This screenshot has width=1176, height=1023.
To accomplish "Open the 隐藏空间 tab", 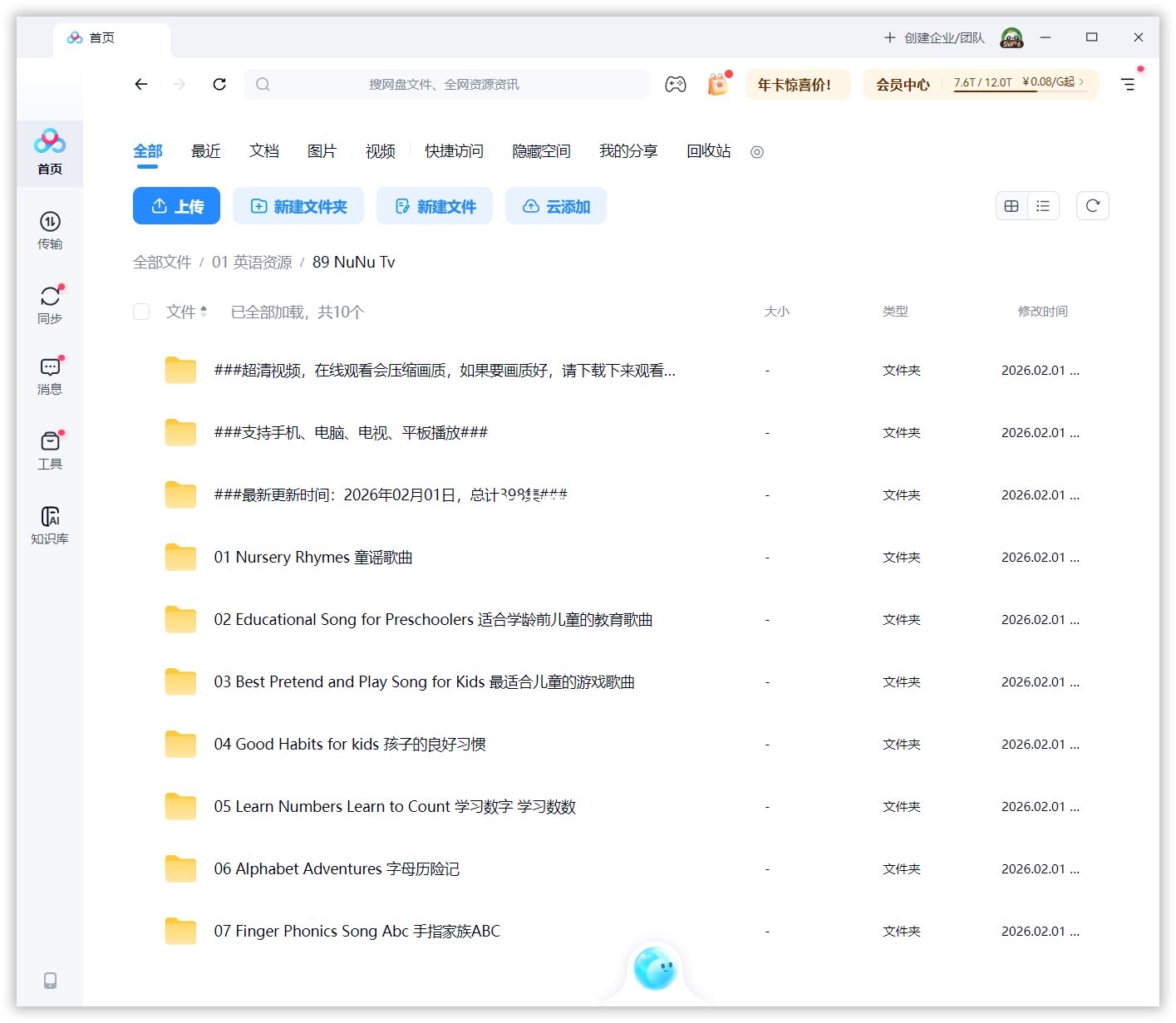I will 541,151.
